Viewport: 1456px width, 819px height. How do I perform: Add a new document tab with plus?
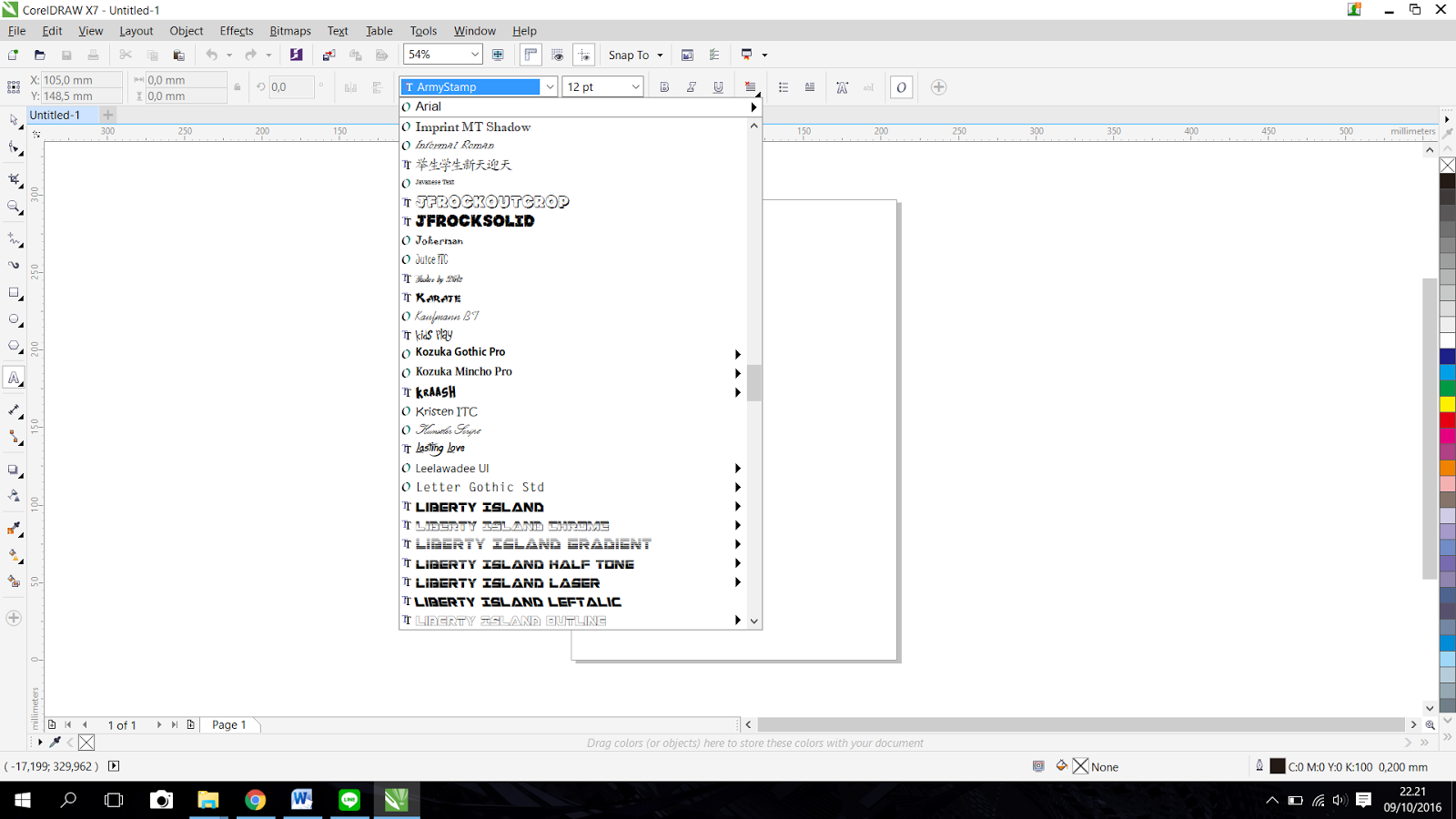(108, 115)
